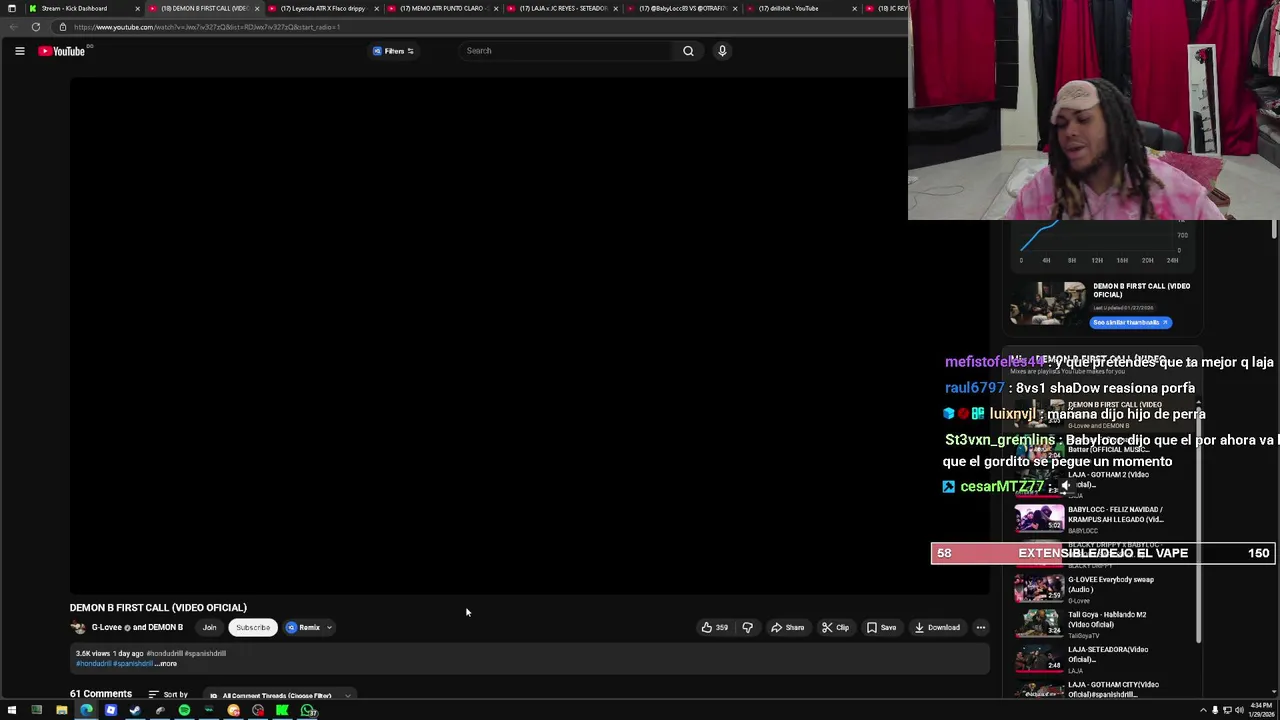Viewport: 1280px width, 720px height.
Task: Like the video with thumbs-up 359
Action: (714, 628)
